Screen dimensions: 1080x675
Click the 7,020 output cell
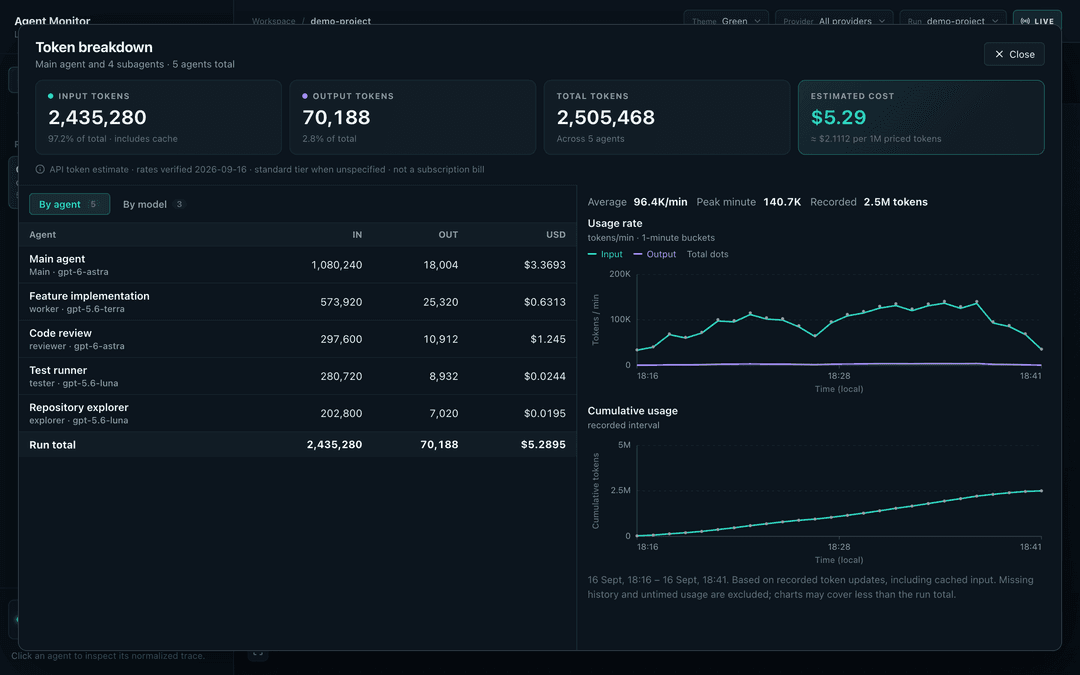(x=444, y=414)
